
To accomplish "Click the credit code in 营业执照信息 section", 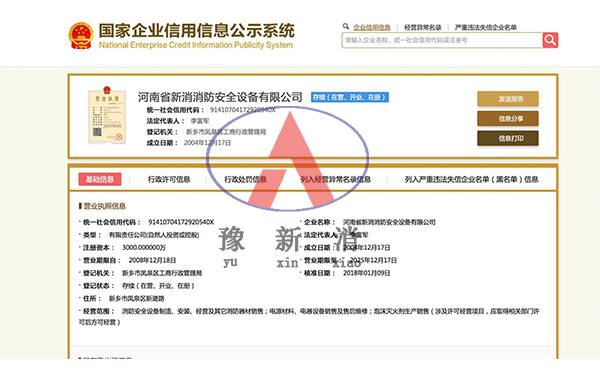I will click(x=181, y=222).
